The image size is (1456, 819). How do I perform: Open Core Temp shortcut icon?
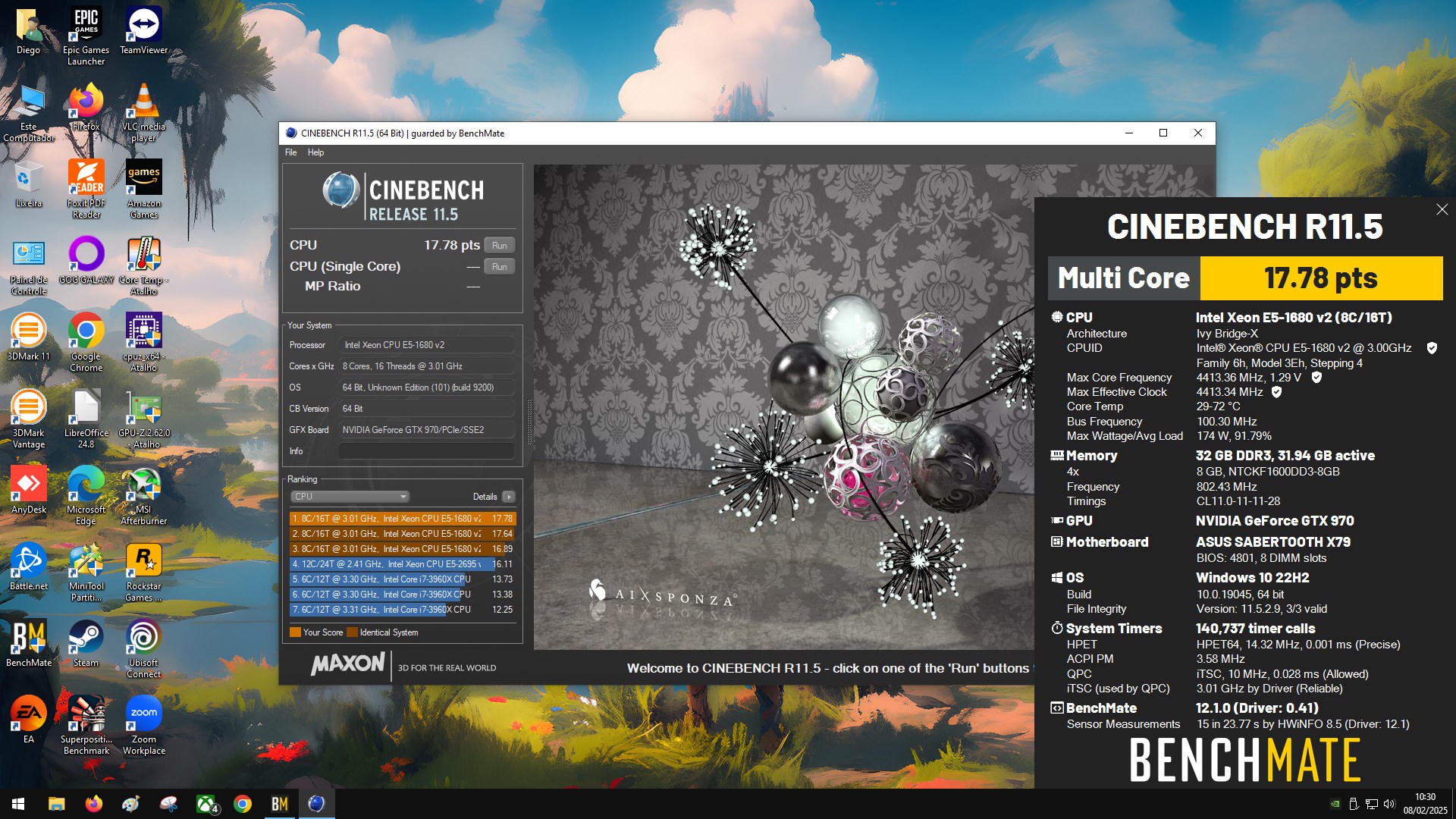pos(143,265)
